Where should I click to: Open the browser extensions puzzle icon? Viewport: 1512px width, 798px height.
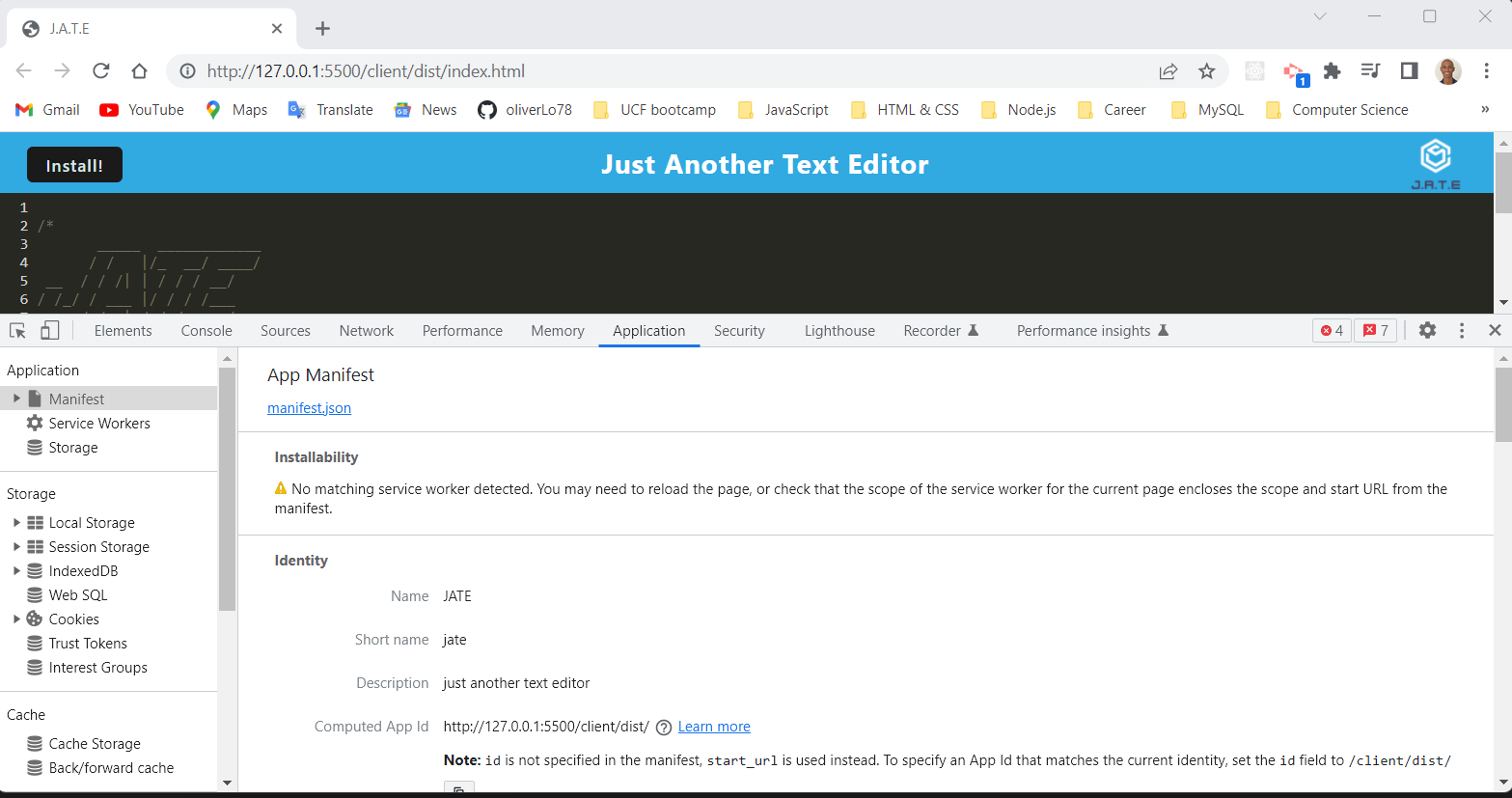pos(1332,70)
